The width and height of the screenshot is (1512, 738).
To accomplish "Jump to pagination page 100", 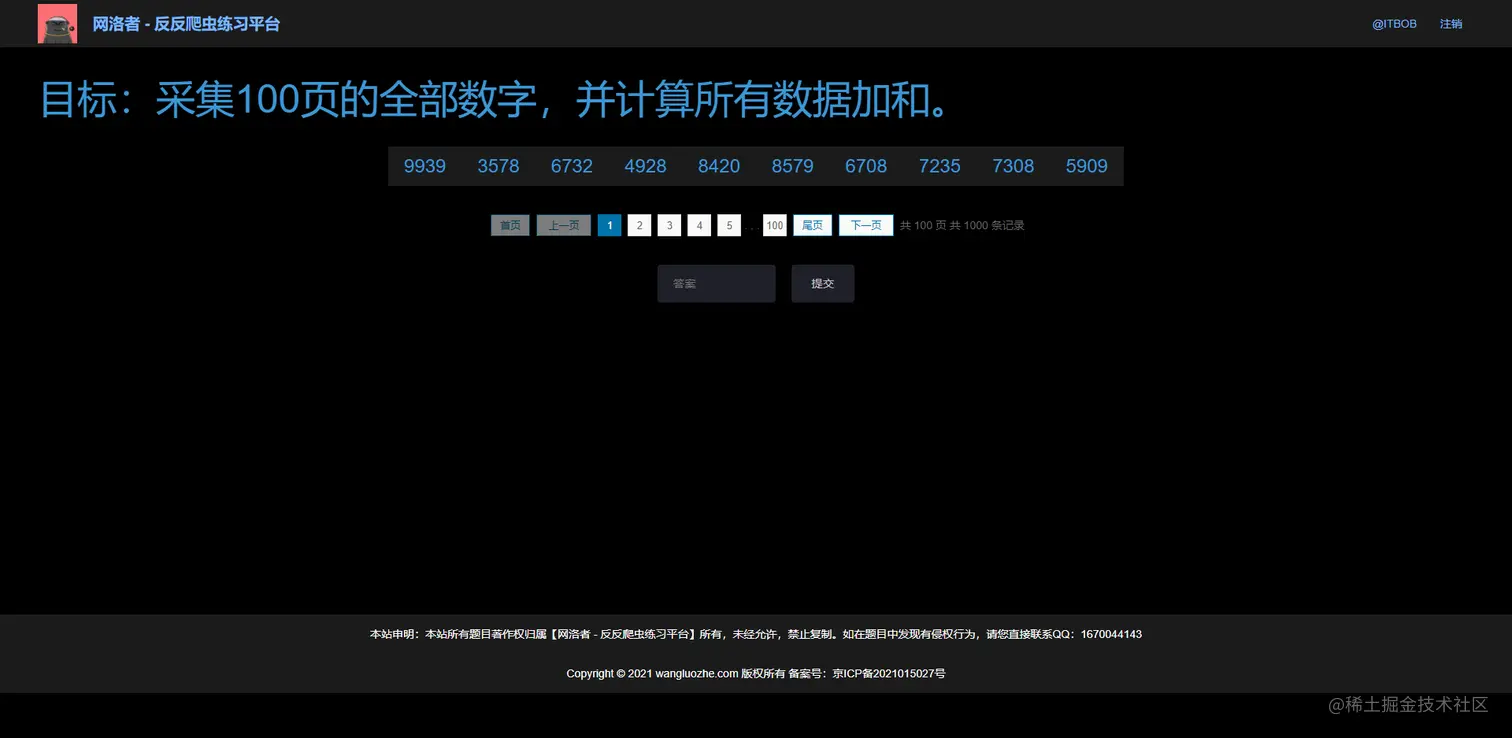I will point(775,226).
